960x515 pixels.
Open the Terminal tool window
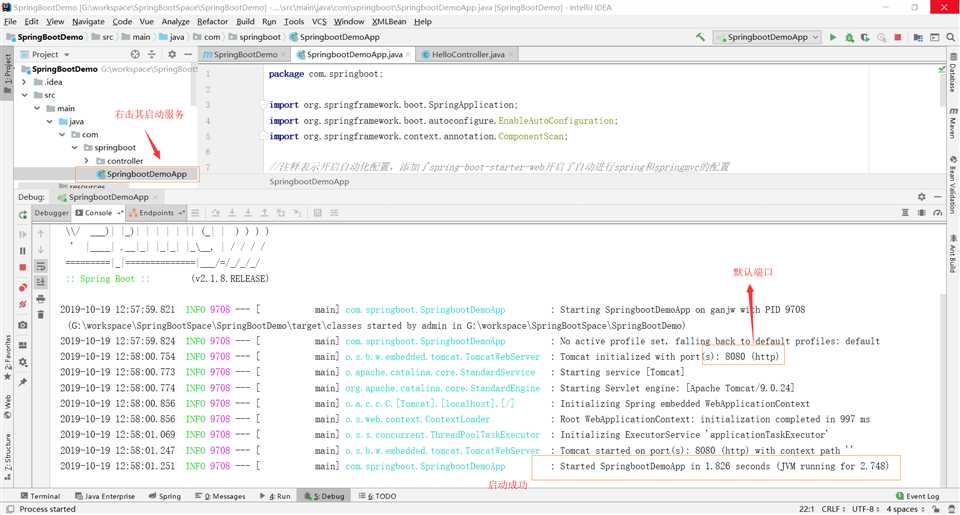[40, 496]
